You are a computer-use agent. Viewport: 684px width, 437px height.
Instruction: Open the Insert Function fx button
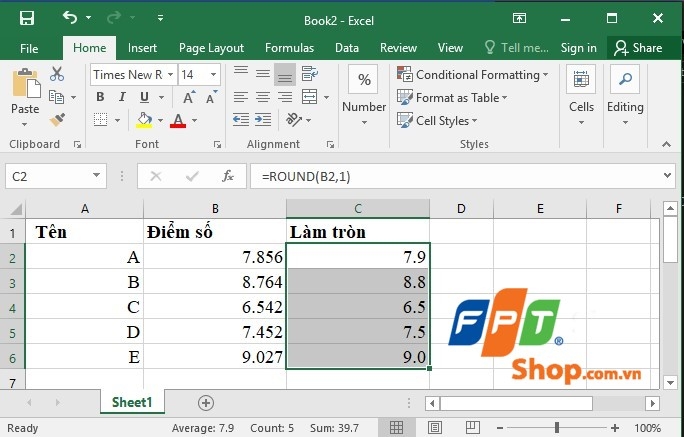(x=228, y=176)
